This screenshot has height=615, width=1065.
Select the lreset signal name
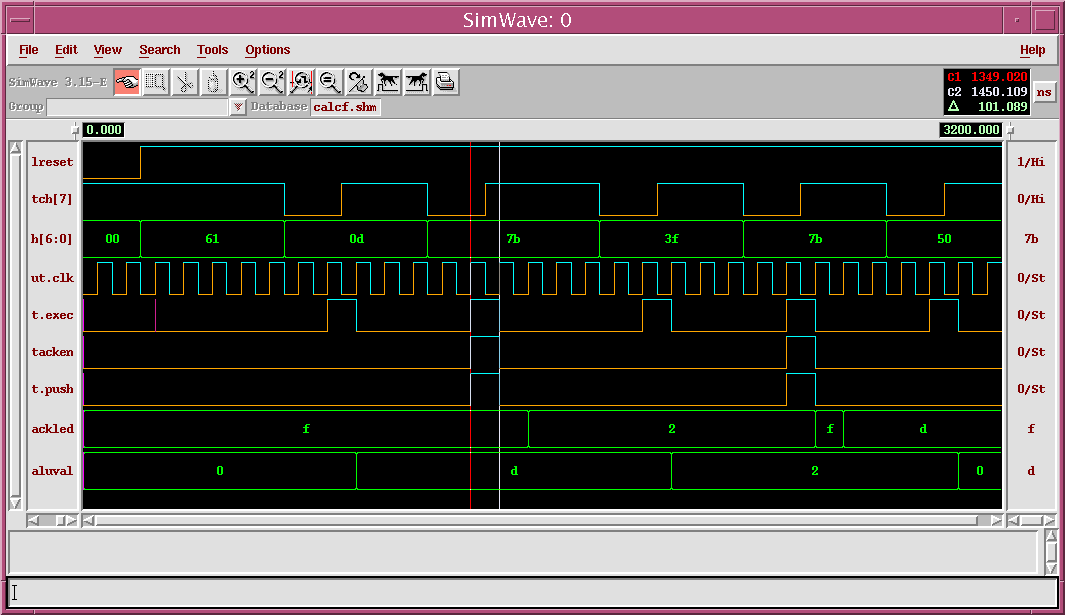tap(52, 162)
